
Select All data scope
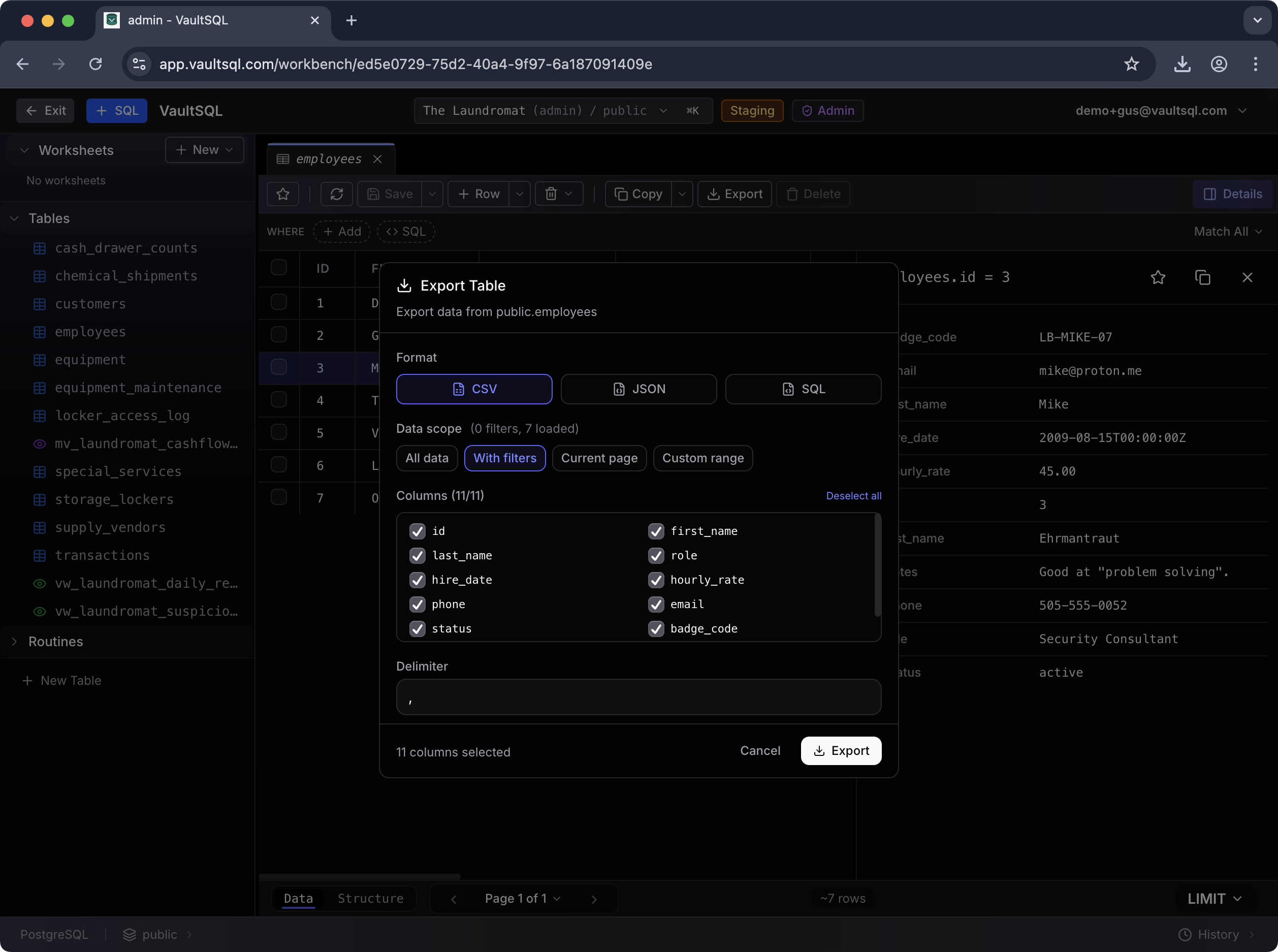point(427,459)
